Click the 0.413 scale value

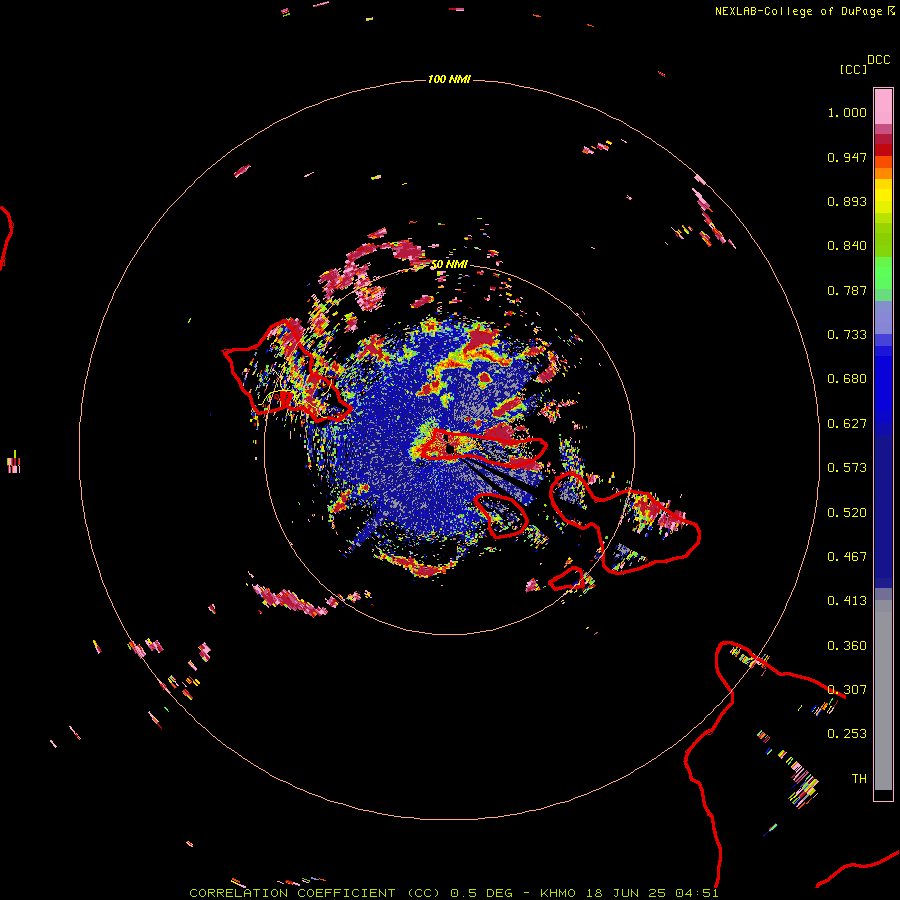point(847,601)
